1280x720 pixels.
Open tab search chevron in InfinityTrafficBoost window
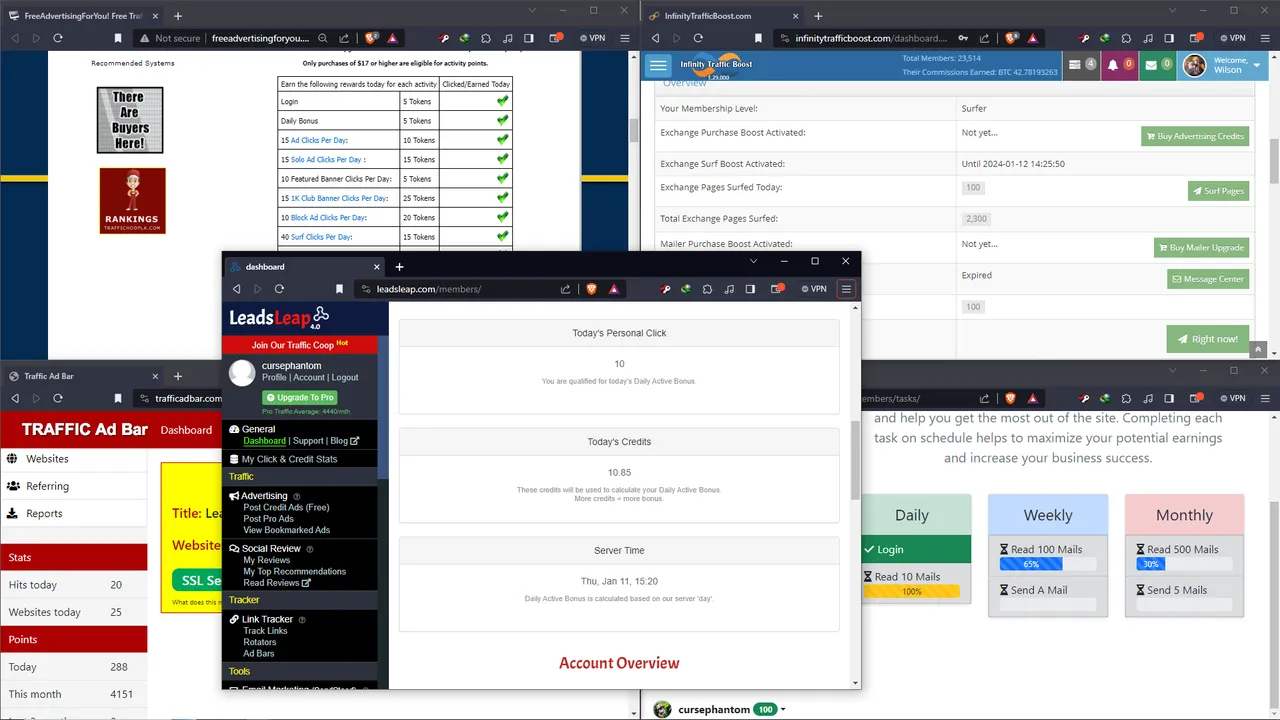coord(1173,11)
